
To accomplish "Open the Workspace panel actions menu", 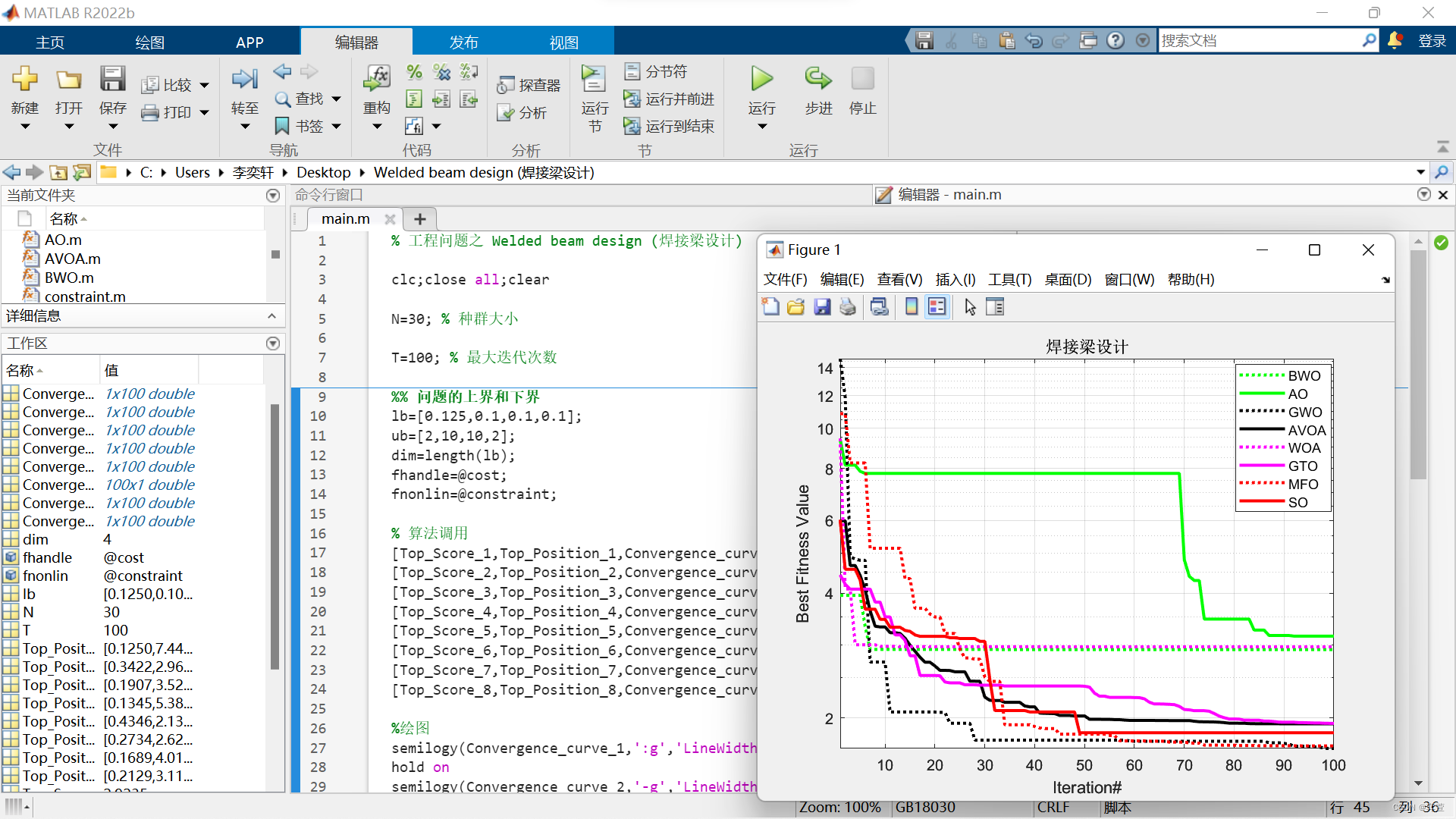I will point(273,344).
